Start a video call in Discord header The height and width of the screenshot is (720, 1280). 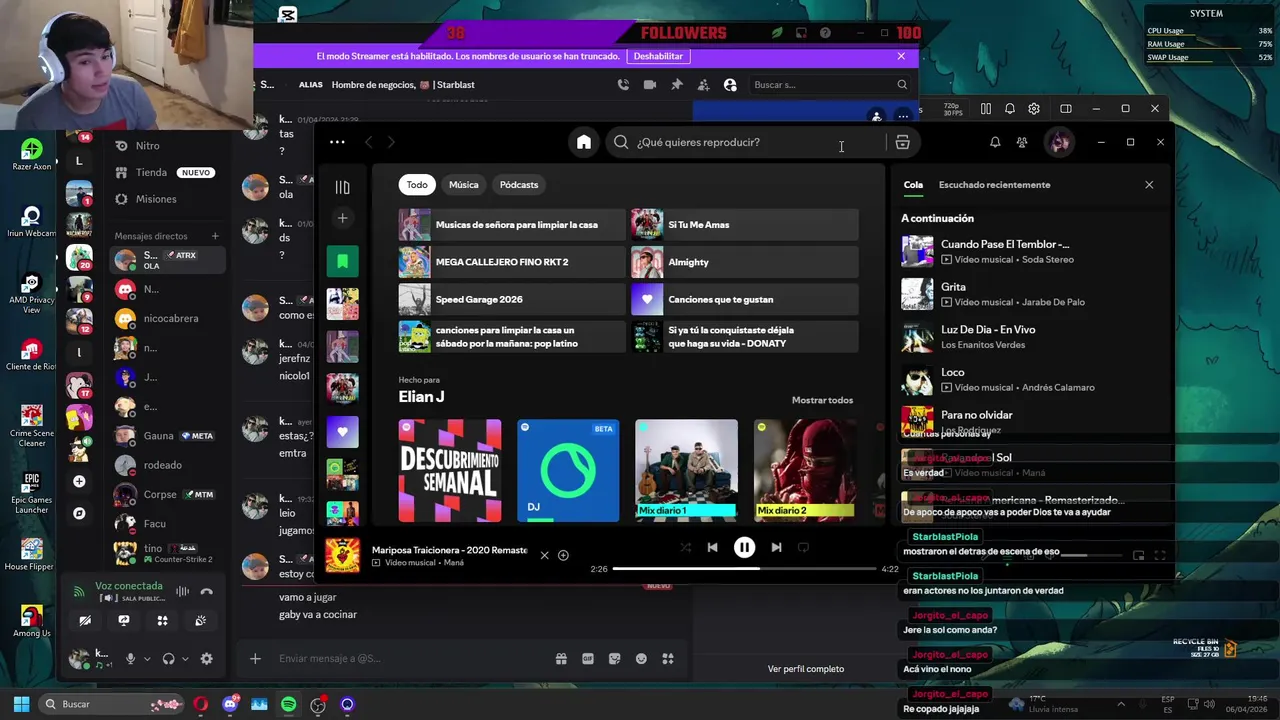[x=650, y=85]
